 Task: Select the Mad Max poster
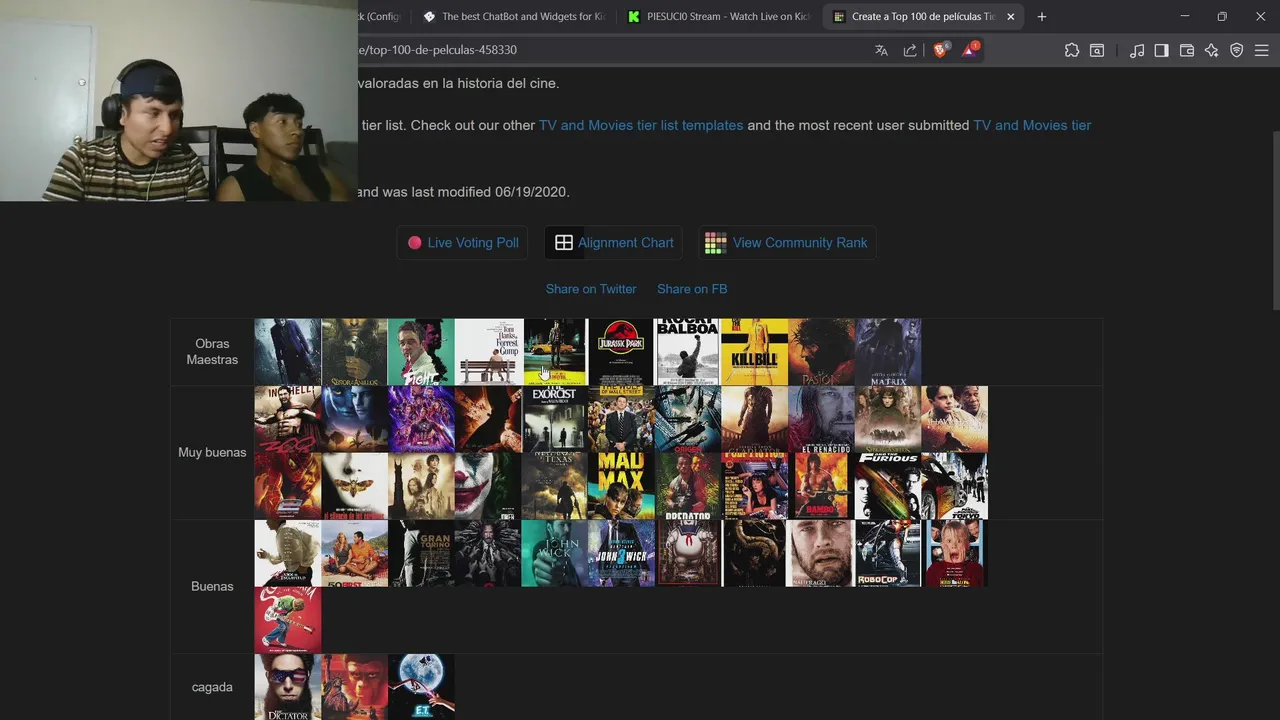coord(621,486)
